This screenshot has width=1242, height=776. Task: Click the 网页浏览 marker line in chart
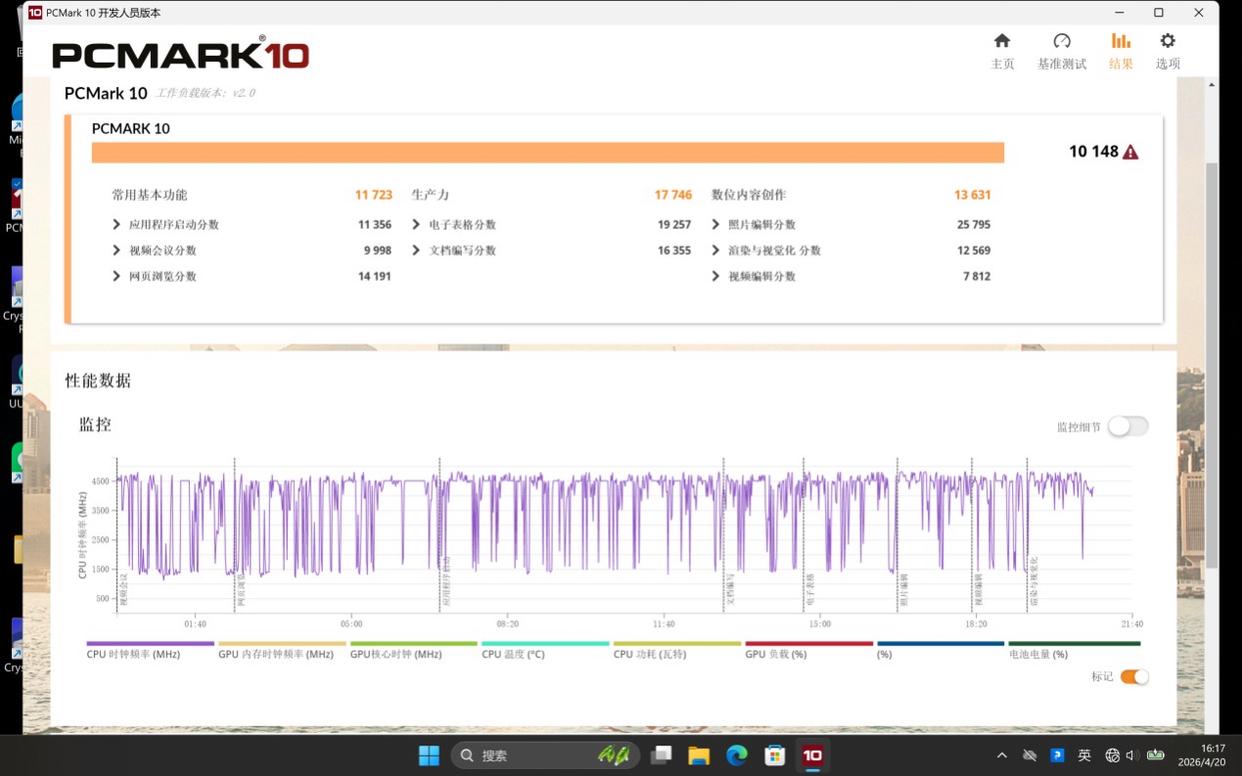[x=235, y=535]
